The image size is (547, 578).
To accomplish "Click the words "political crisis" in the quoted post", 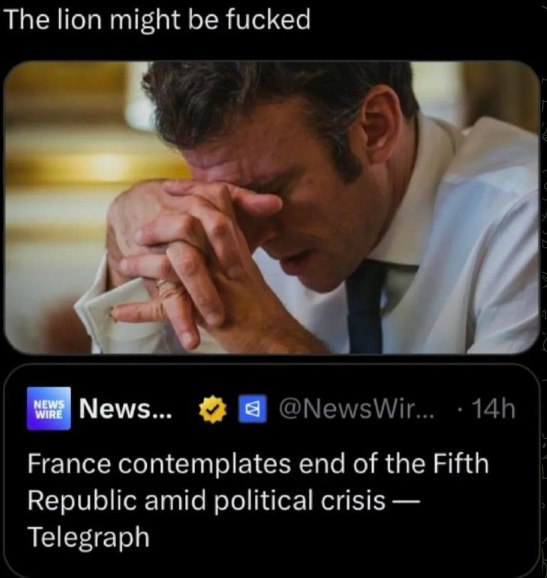I will click(299, 500).
